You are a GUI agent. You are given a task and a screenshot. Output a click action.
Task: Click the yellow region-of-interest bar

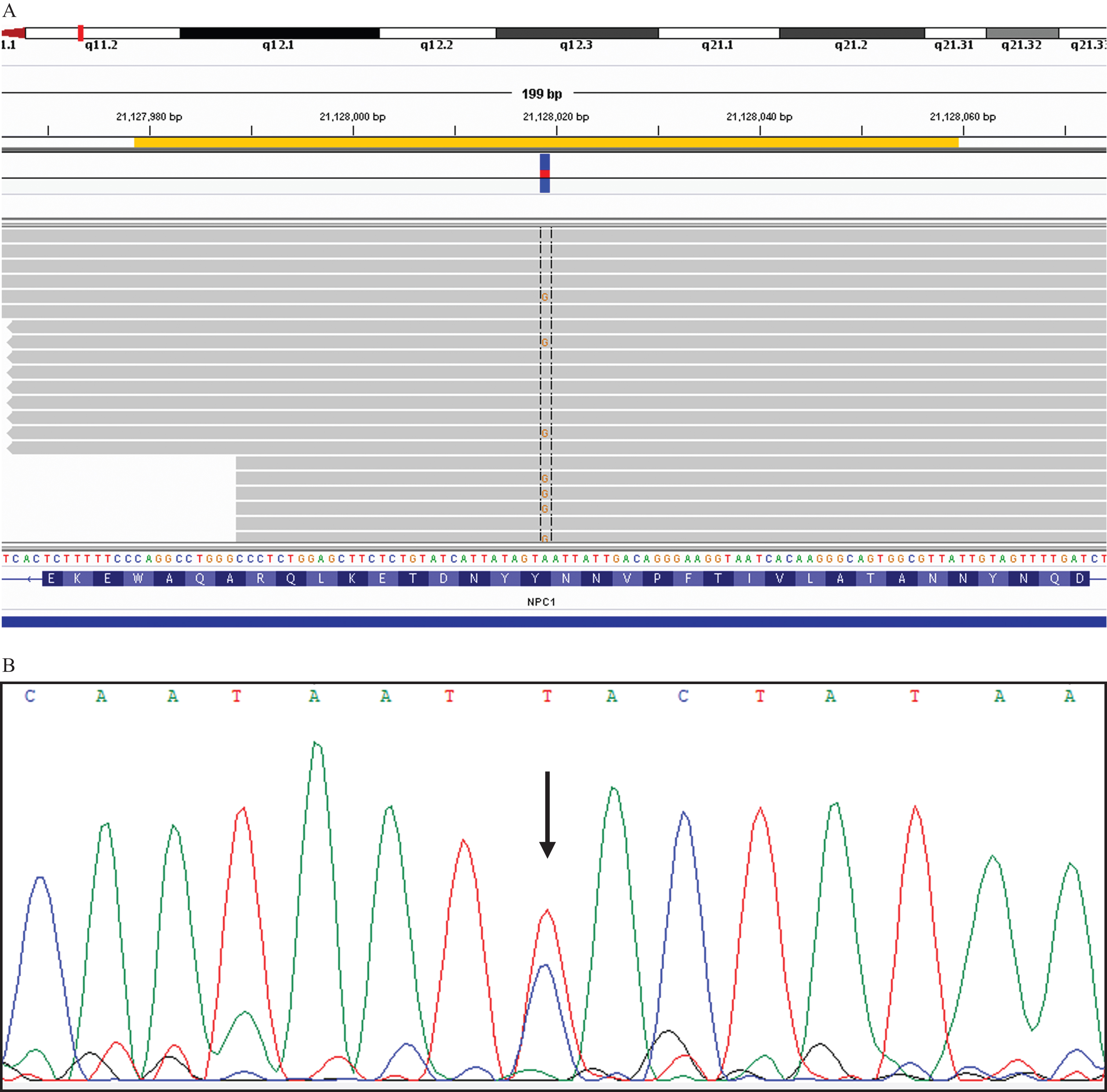(546, 142)
